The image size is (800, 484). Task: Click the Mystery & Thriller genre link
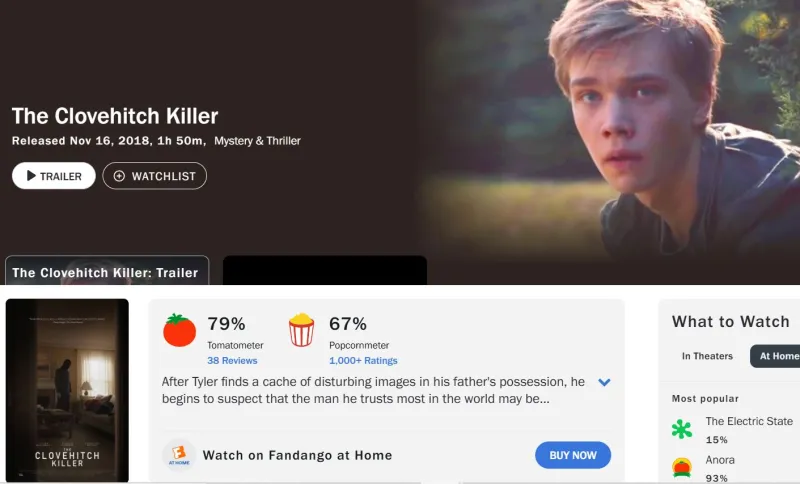(257, 141)
